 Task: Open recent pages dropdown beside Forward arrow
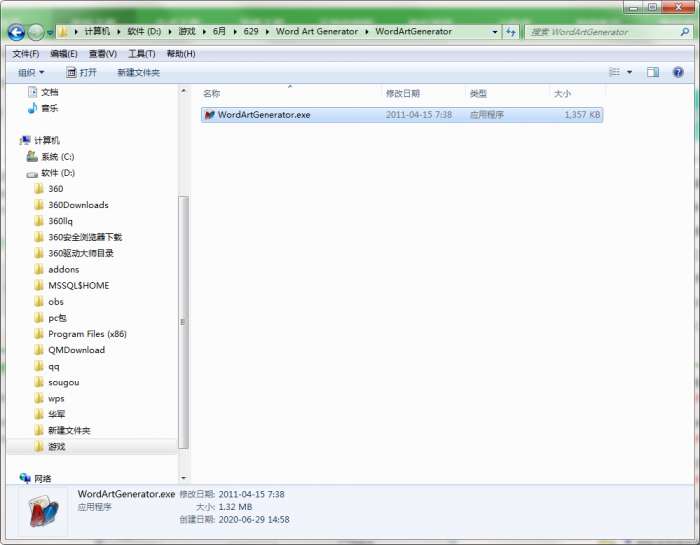pos(50,32)
